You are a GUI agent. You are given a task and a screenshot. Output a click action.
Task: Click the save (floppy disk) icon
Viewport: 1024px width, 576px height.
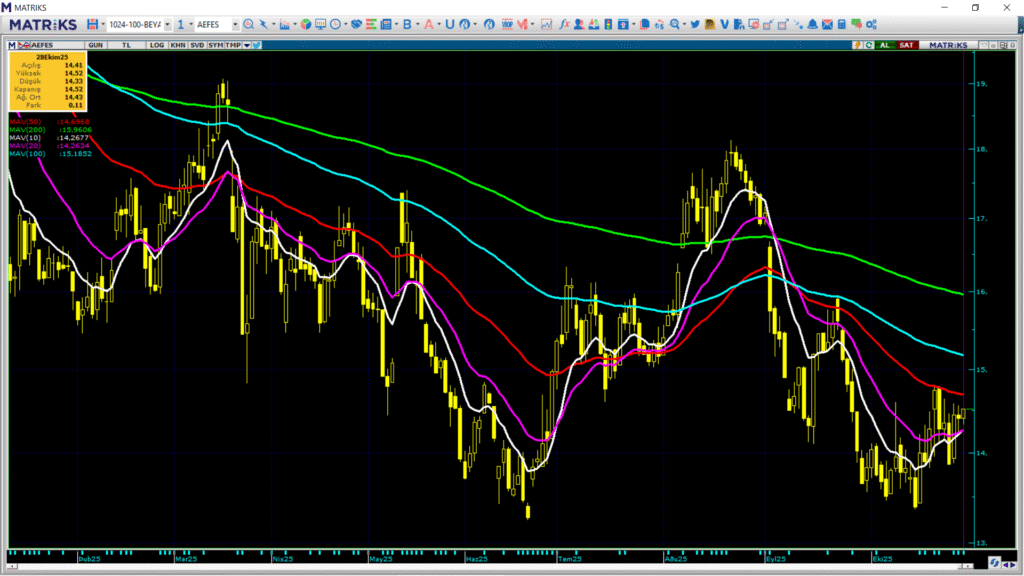click(x=92, y=23)
